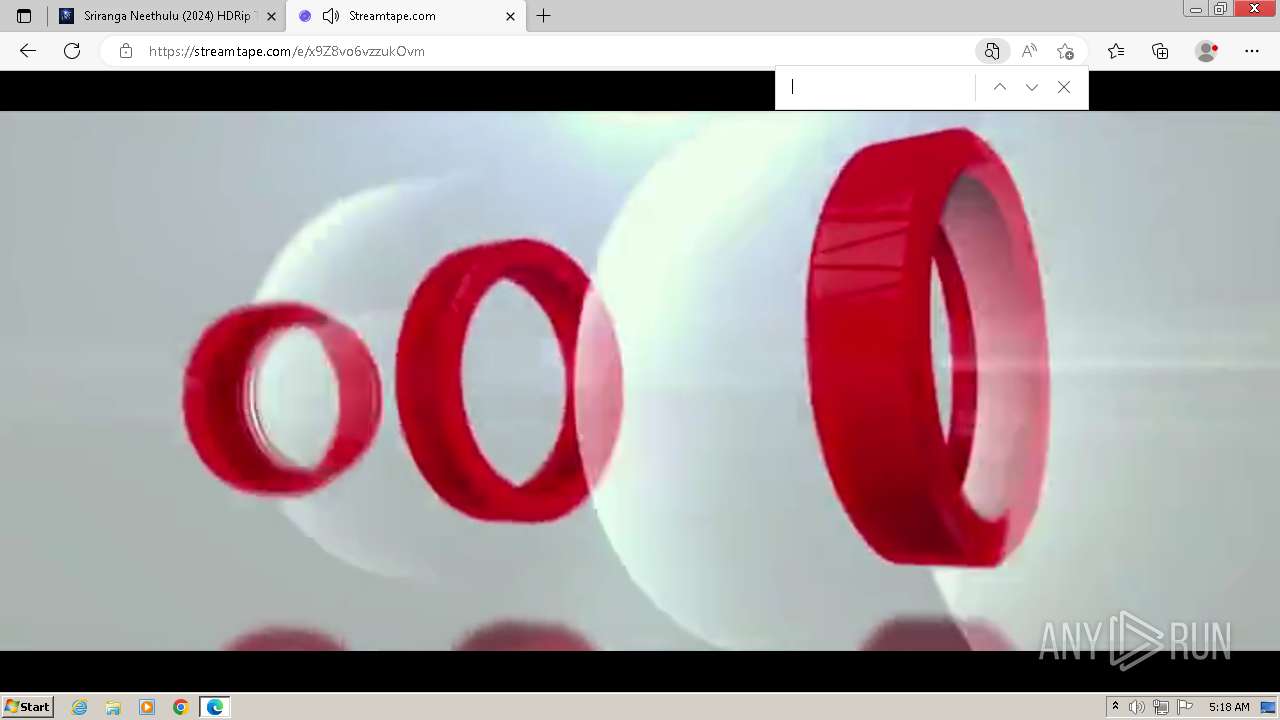The width and height of the screenshot is (1280, 720).
Task: Show hidden system tray icons
Action: pyautogui.click(x=1115, y=707)
